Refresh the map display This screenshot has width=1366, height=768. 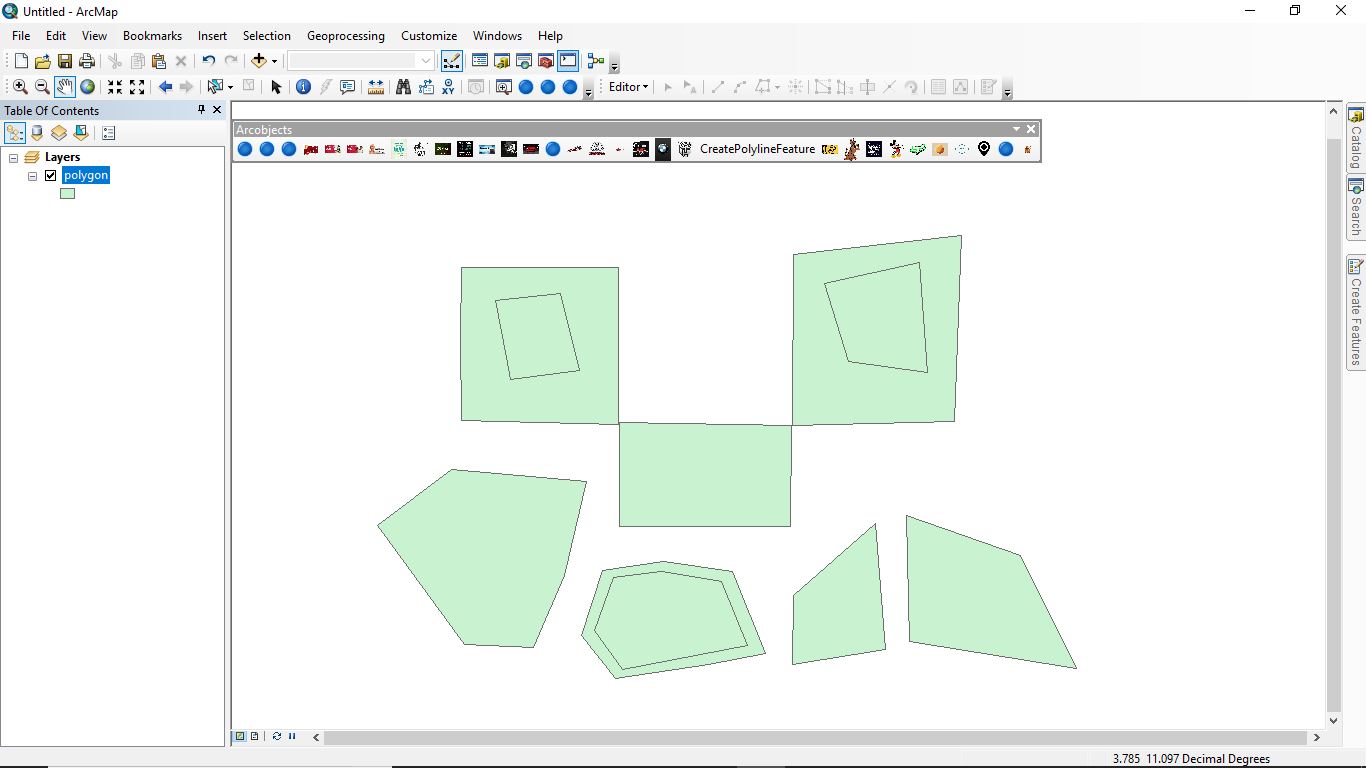[x=277, y=736]
